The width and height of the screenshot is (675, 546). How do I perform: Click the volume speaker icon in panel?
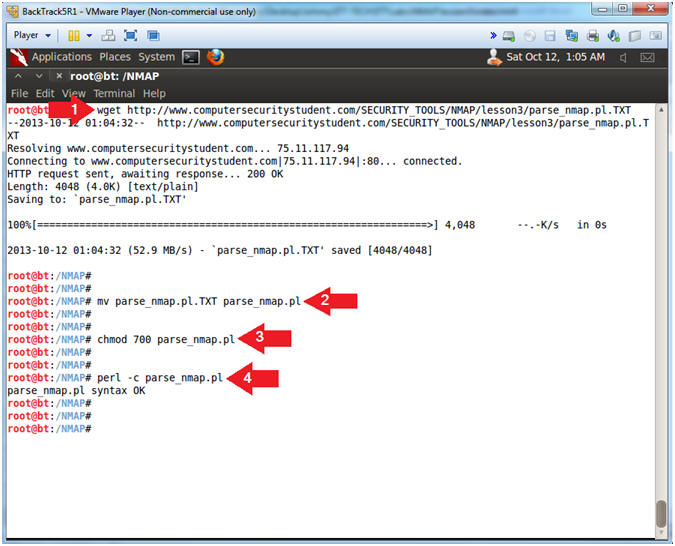pos(623,58)
